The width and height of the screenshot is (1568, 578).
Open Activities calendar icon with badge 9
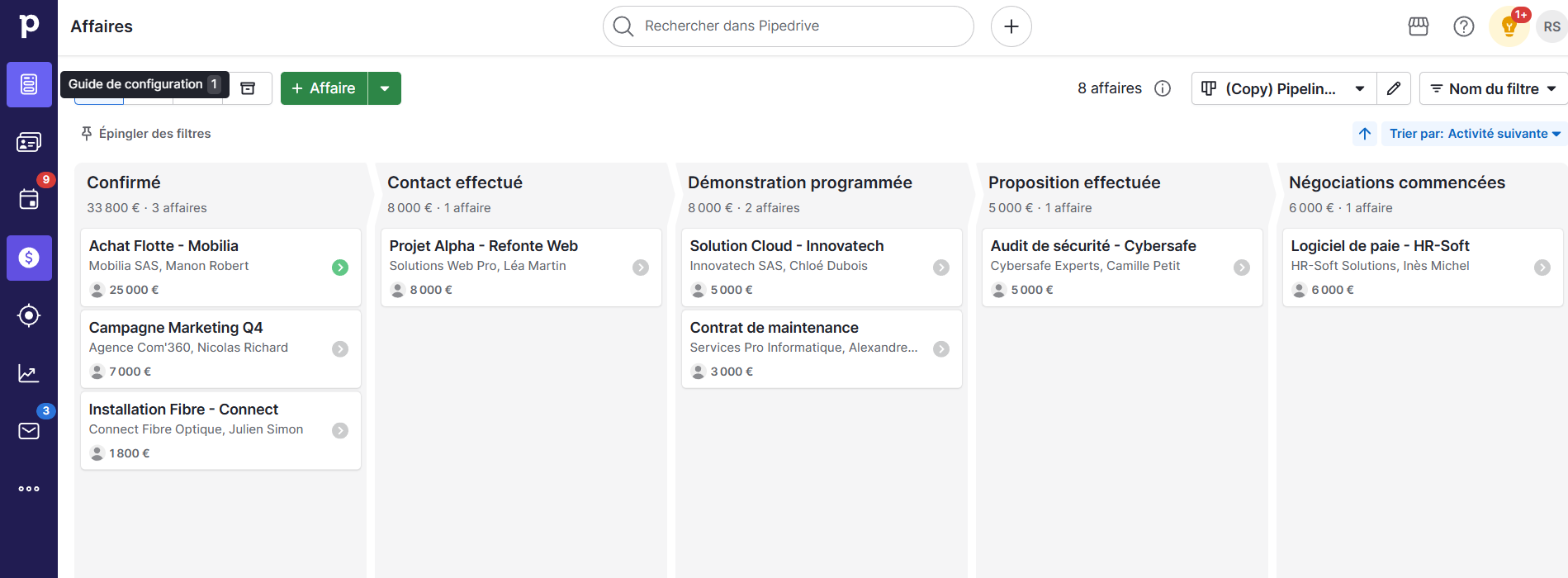click(29, 199)
